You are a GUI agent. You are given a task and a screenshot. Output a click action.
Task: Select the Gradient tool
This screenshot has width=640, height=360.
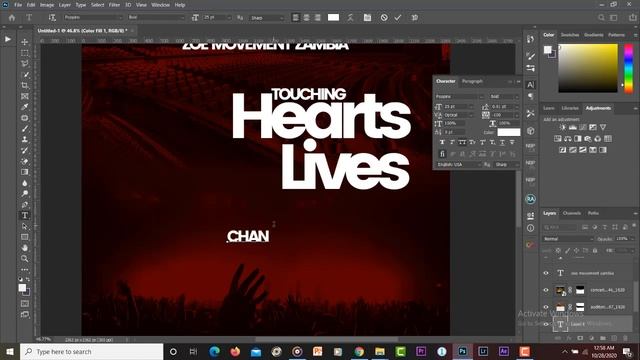(x=25, y=172)
